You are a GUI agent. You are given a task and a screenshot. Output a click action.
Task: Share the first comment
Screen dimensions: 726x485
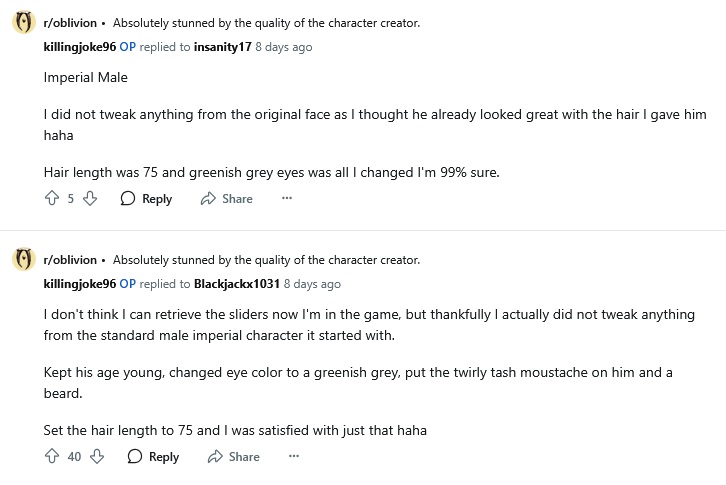tap(227, 199)
